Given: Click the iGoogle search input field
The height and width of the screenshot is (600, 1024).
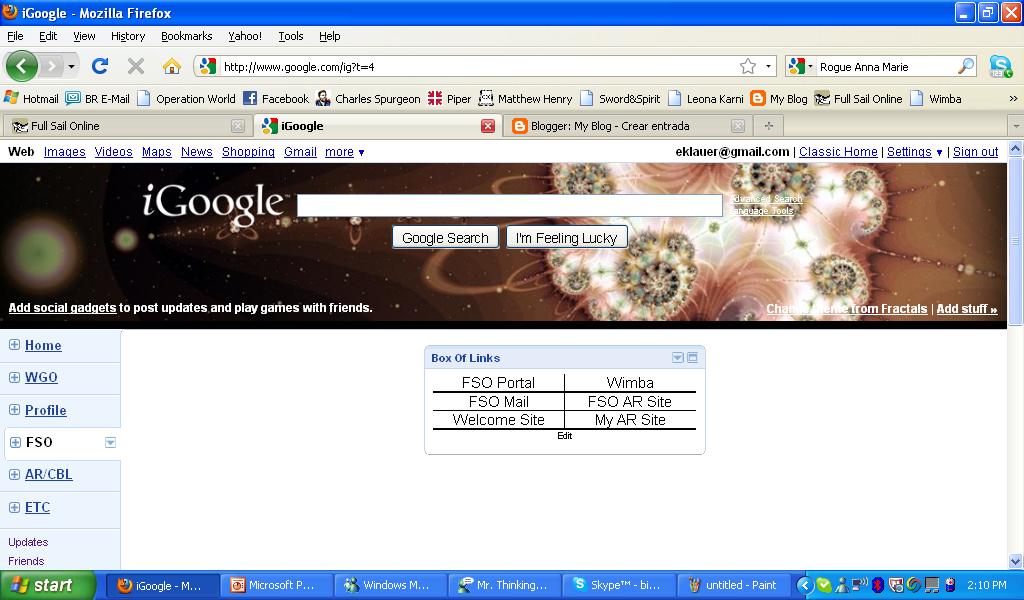Looking at the screenshot, I should pos(509,205).
